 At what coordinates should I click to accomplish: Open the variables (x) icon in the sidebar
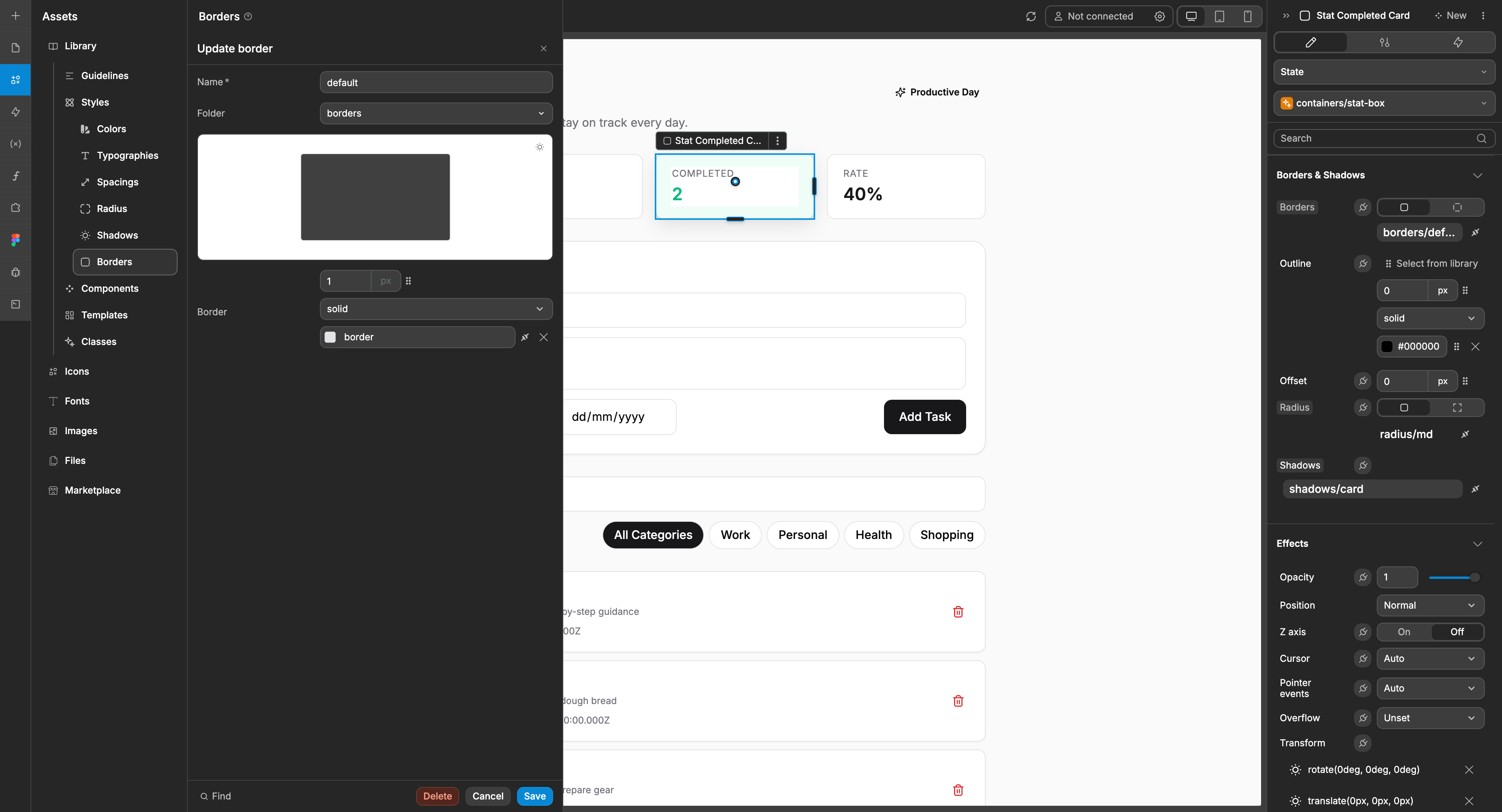click(x=16, y=144)
